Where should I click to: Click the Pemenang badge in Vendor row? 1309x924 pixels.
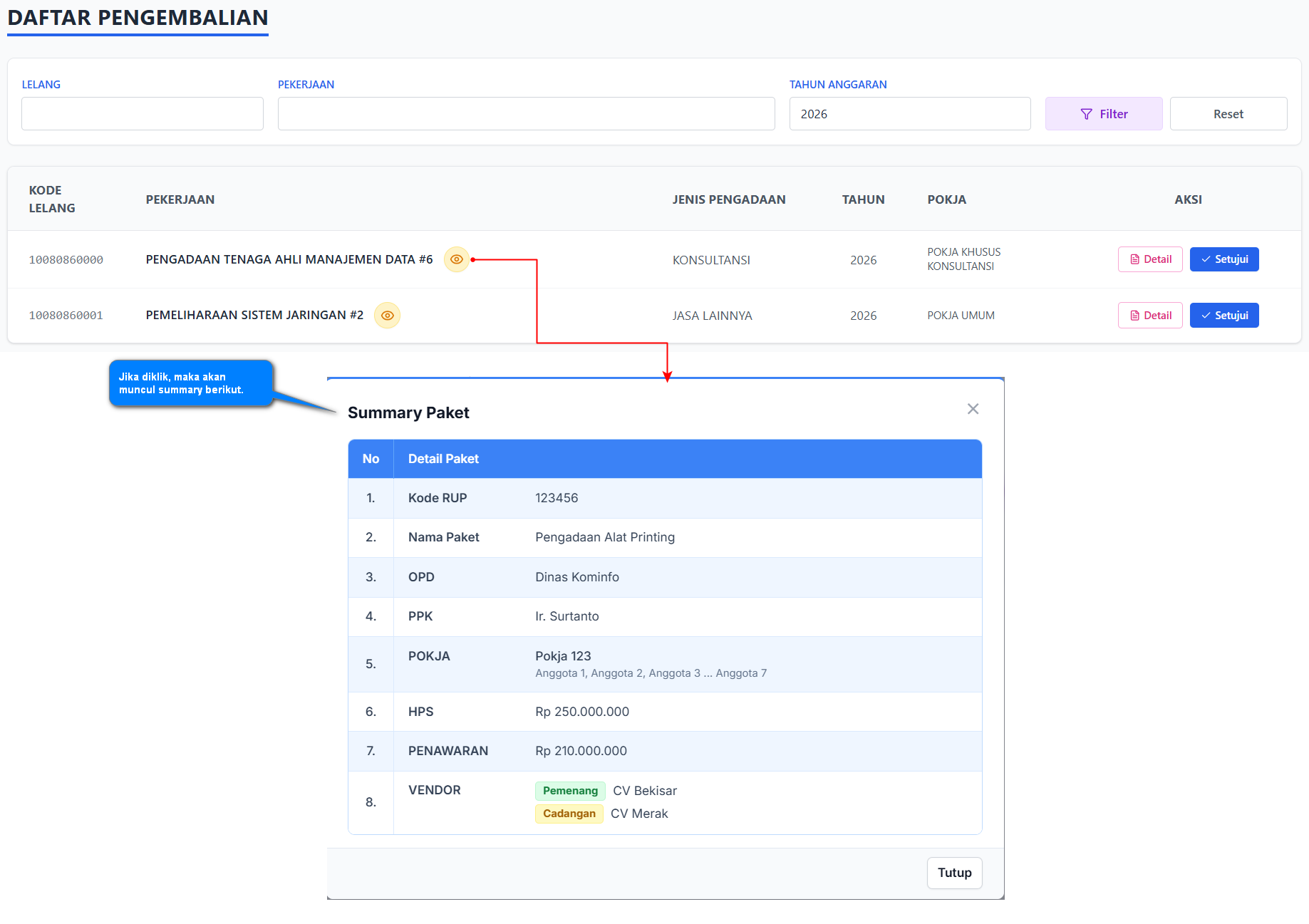[570, 791]
